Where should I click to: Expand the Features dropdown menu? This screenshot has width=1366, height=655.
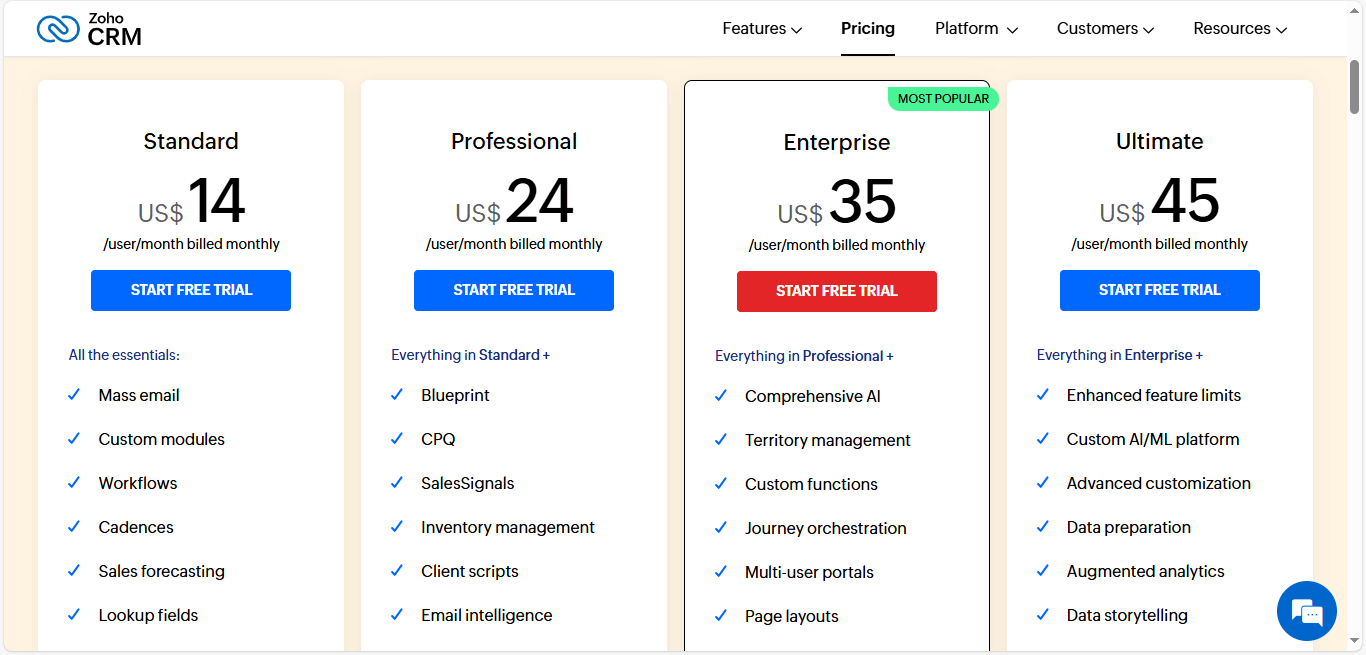762,29
